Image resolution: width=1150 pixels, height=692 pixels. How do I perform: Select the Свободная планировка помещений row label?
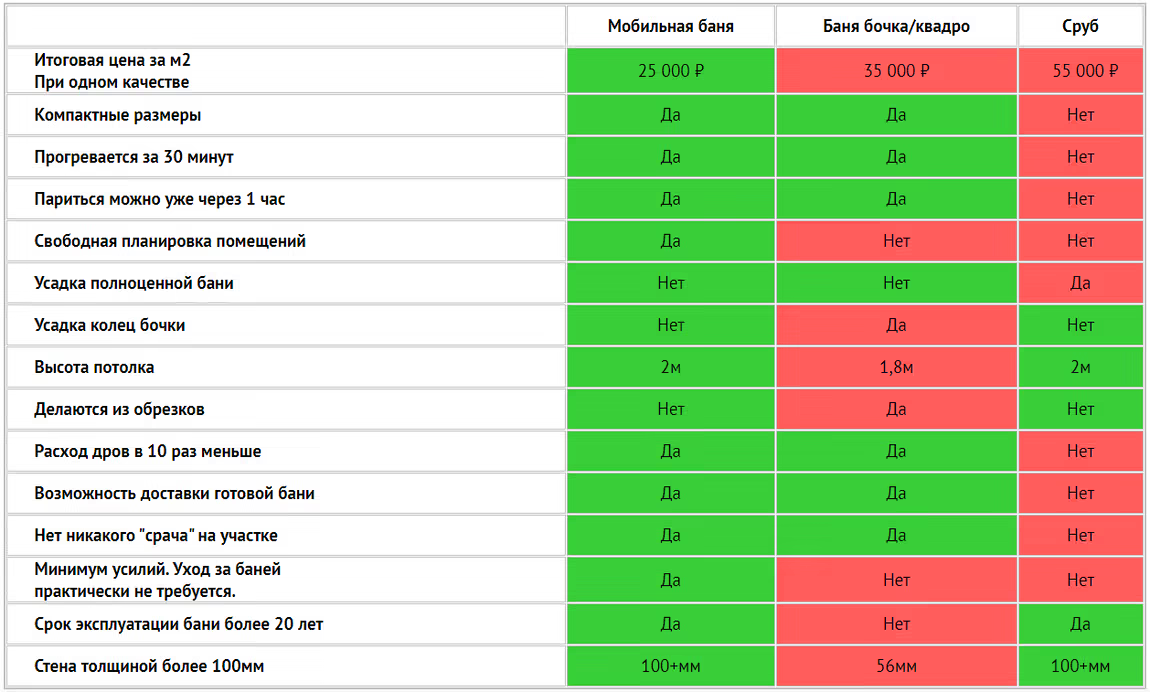coord(170,241)
